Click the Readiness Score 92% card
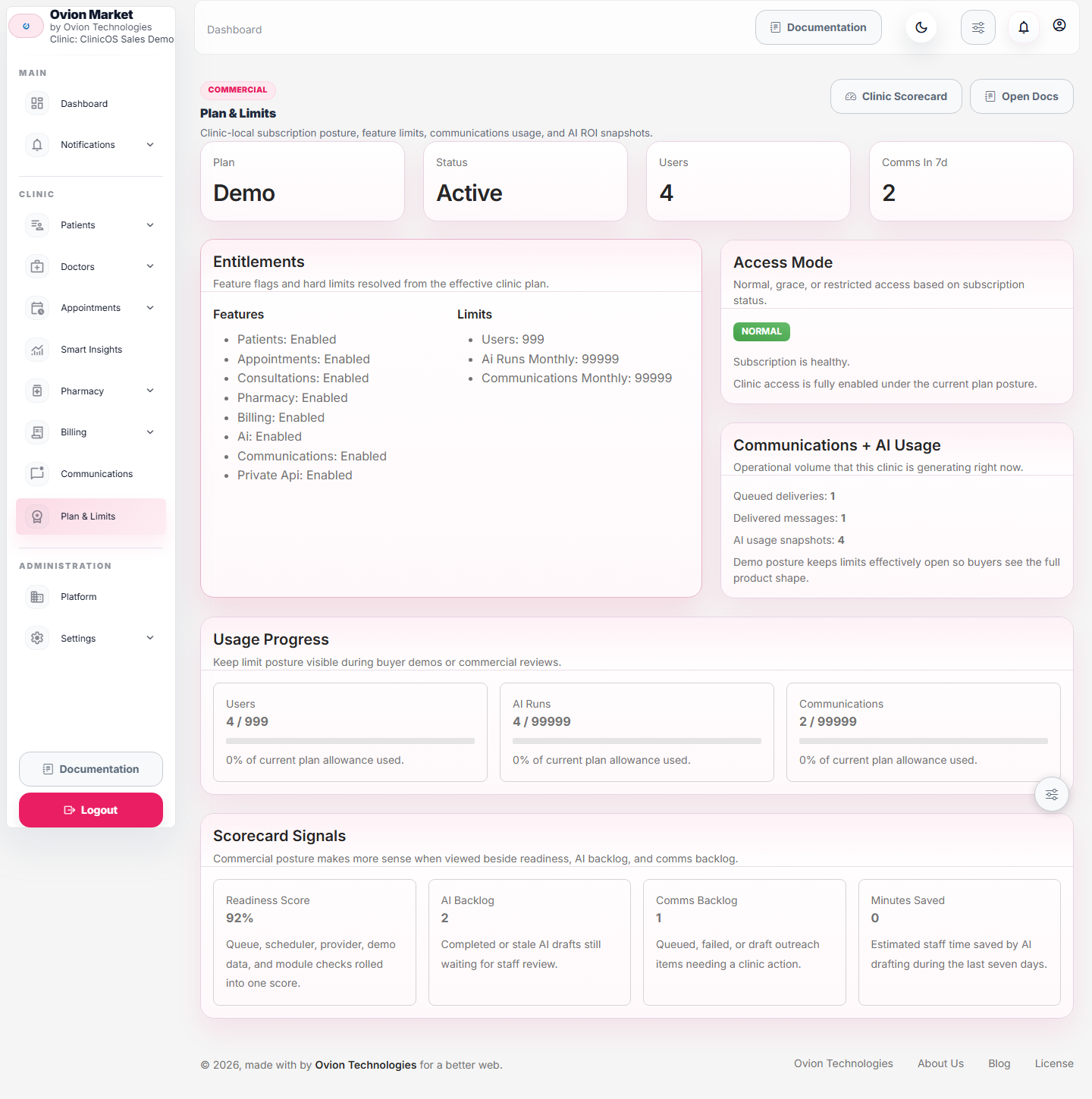1092x1099 pixels. pyautogui.click(x=315, y=942)
